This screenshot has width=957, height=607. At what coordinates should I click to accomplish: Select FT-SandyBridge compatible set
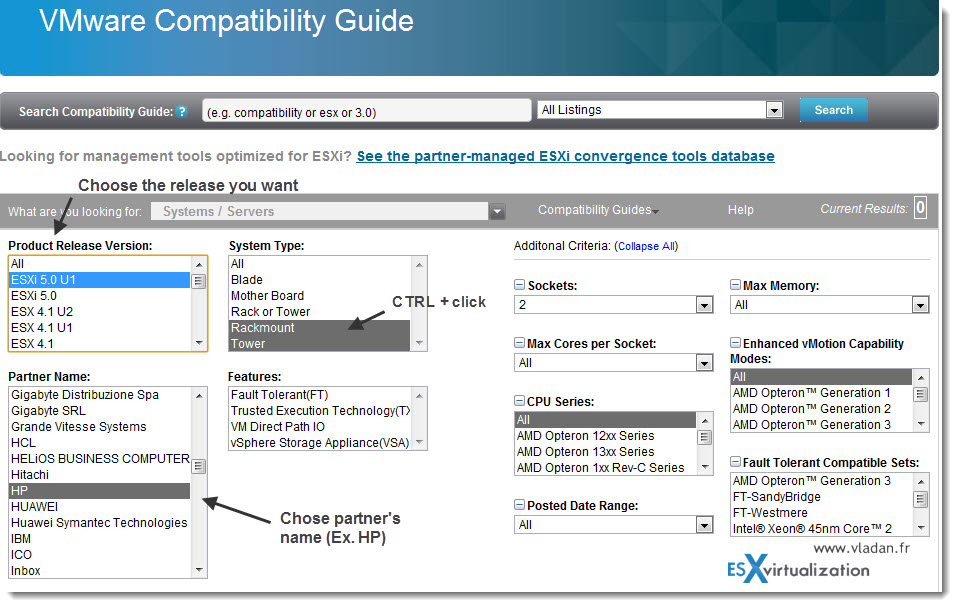point(822,497)
